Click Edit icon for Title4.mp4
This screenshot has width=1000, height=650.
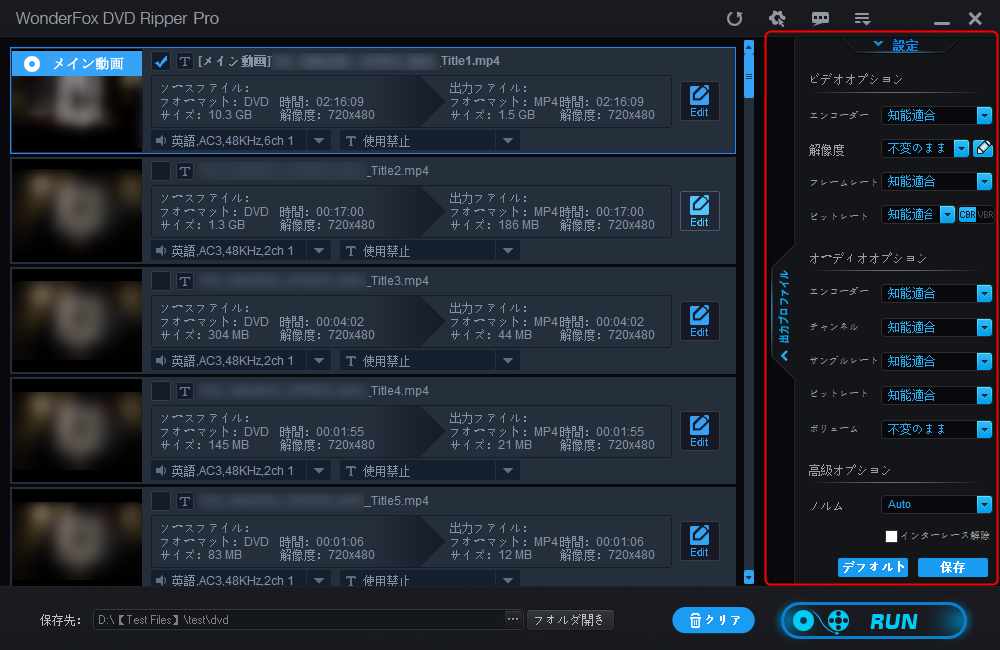699,431
